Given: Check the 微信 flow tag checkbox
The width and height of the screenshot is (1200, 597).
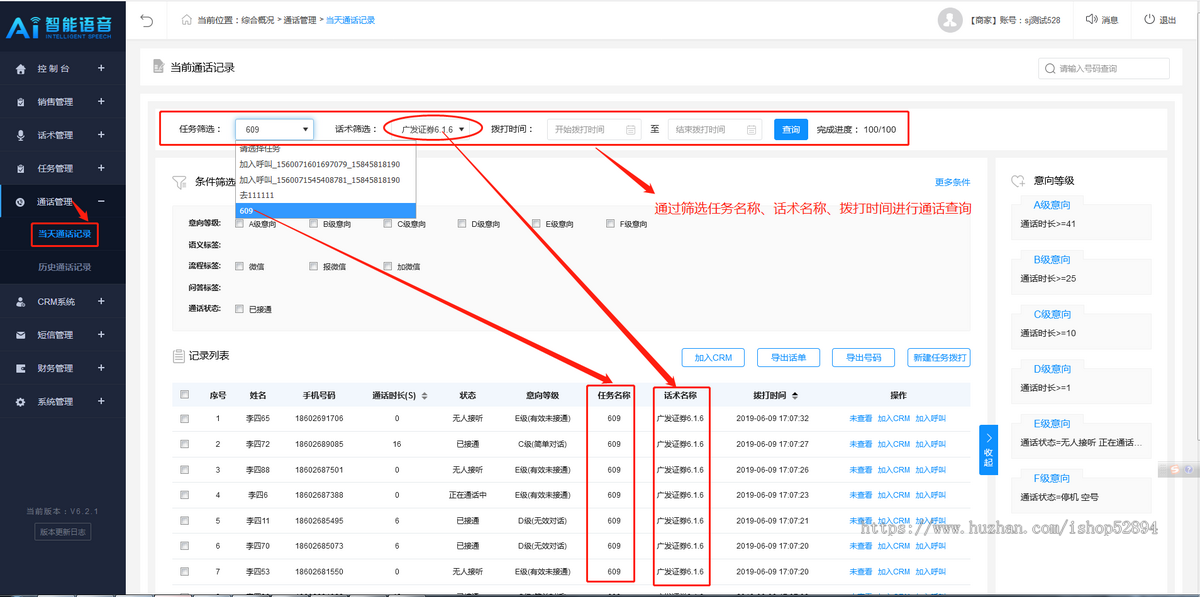Looking at the screenshot, I should pos(239,267).
